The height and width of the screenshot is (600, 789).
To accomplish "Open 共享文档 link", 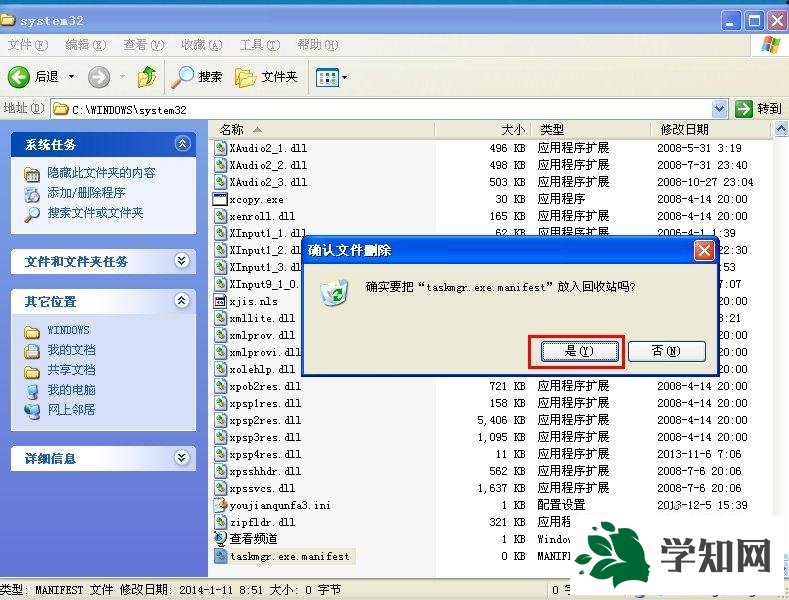I will (71, 370).
